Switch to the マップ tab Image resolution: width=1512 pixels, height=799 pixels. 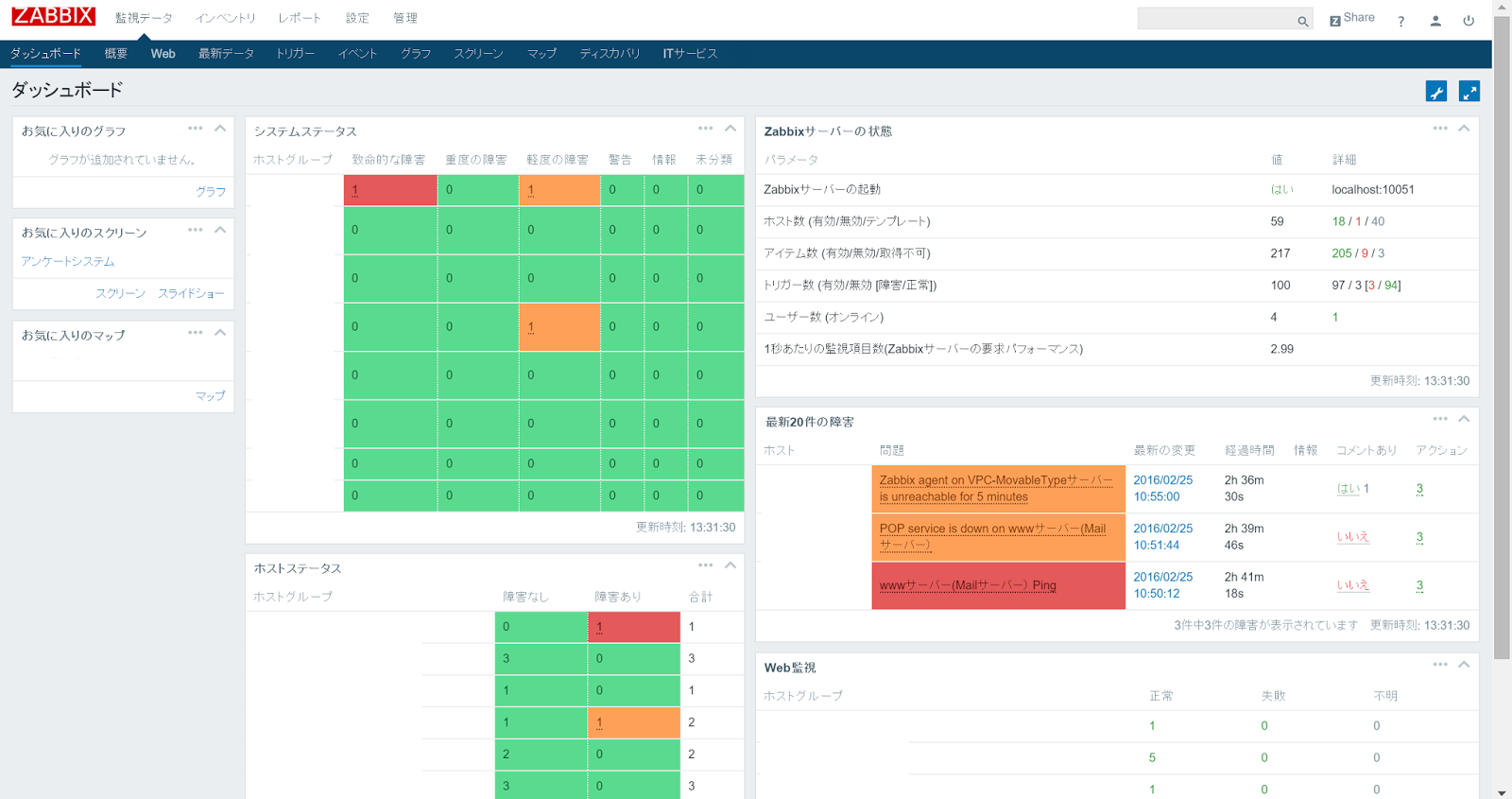point(541,54)
